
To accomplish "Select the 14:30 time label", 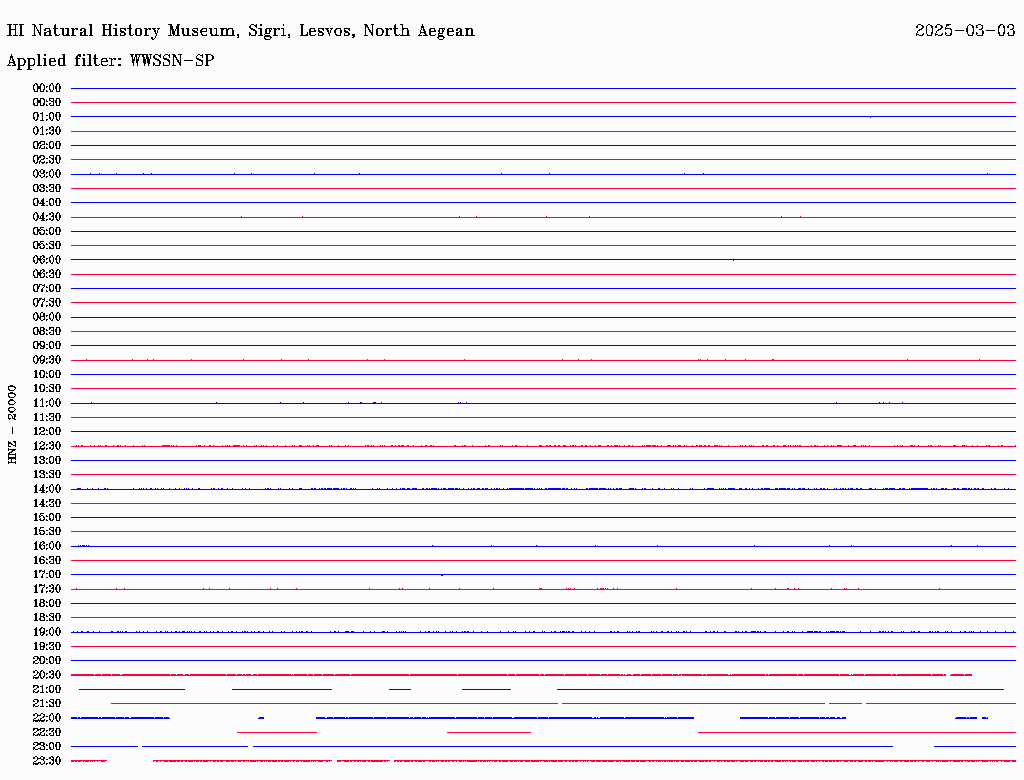I will [x=47, y=504].
